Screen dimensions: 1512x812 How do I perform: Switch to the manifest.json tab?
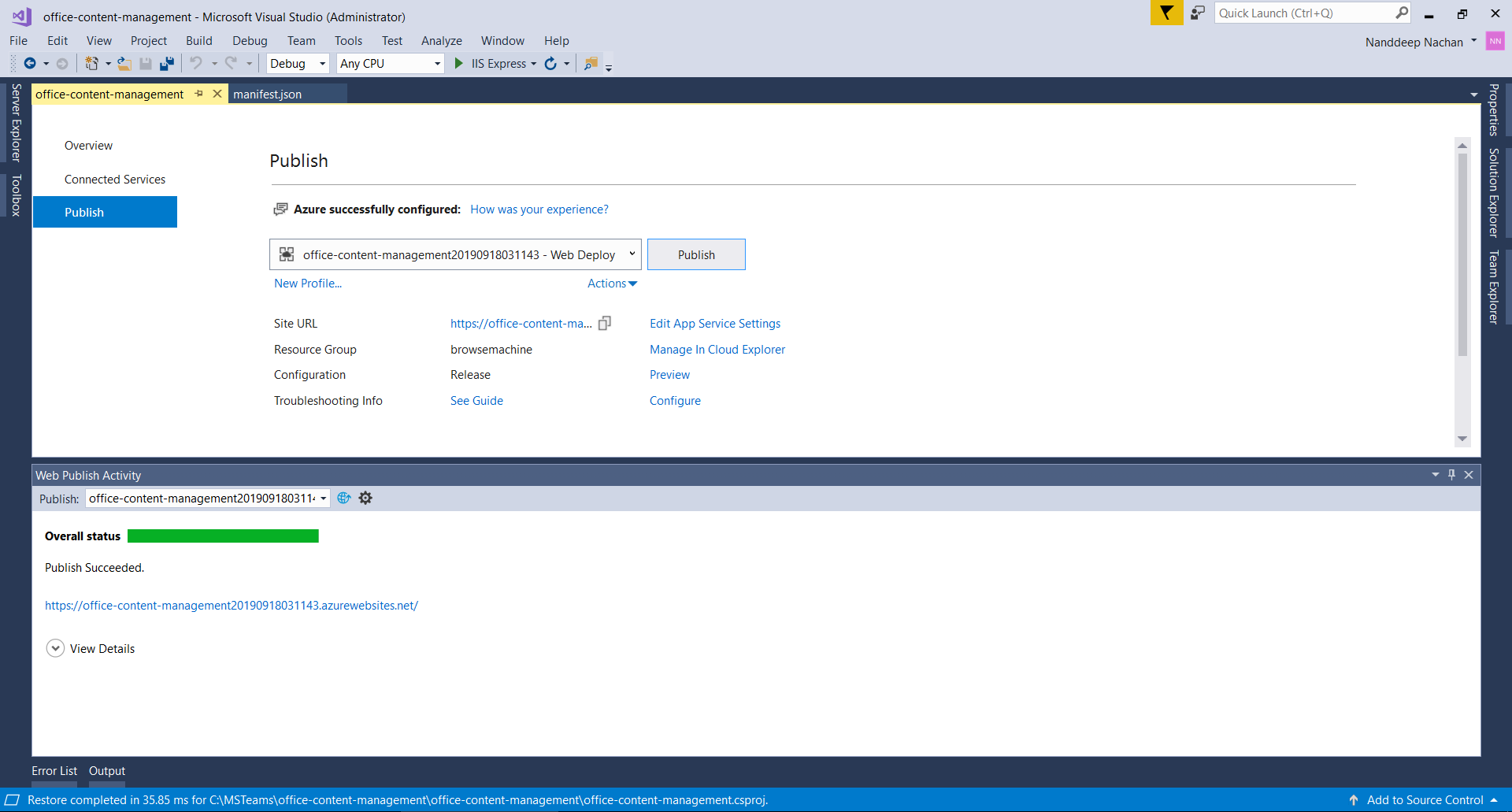[268, 95]
